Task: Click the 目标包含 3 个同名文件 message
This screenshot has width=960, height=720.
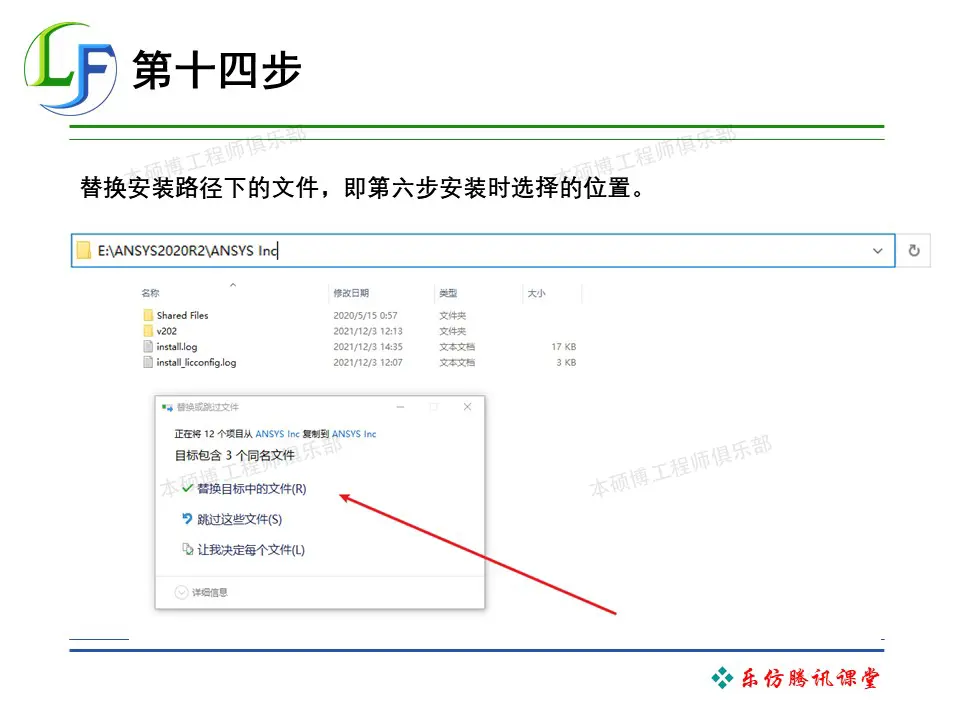Action: point(234,456)
